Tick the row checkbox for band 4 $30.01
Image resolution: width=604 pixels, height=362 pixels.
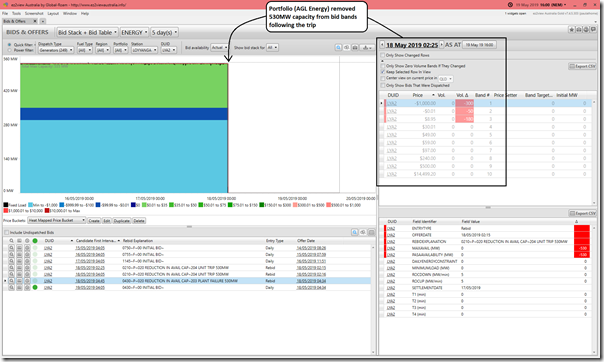pos(383,127)
